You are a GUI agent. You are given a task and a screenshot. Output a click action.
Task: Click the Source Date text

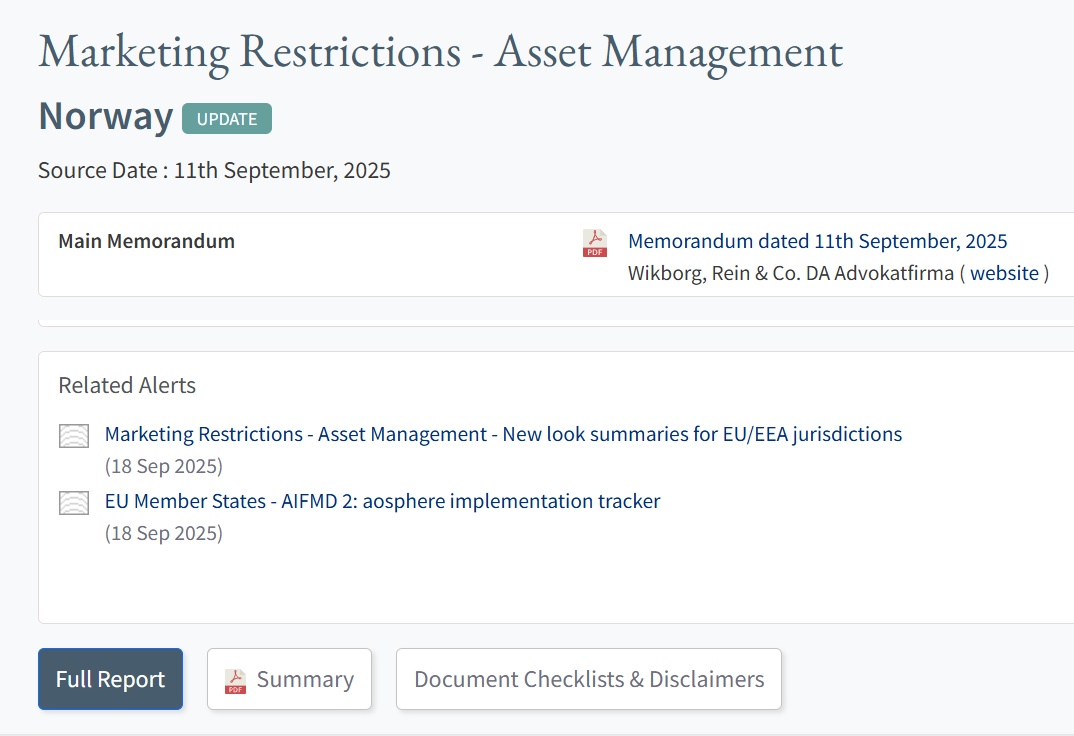pos(214,170)
